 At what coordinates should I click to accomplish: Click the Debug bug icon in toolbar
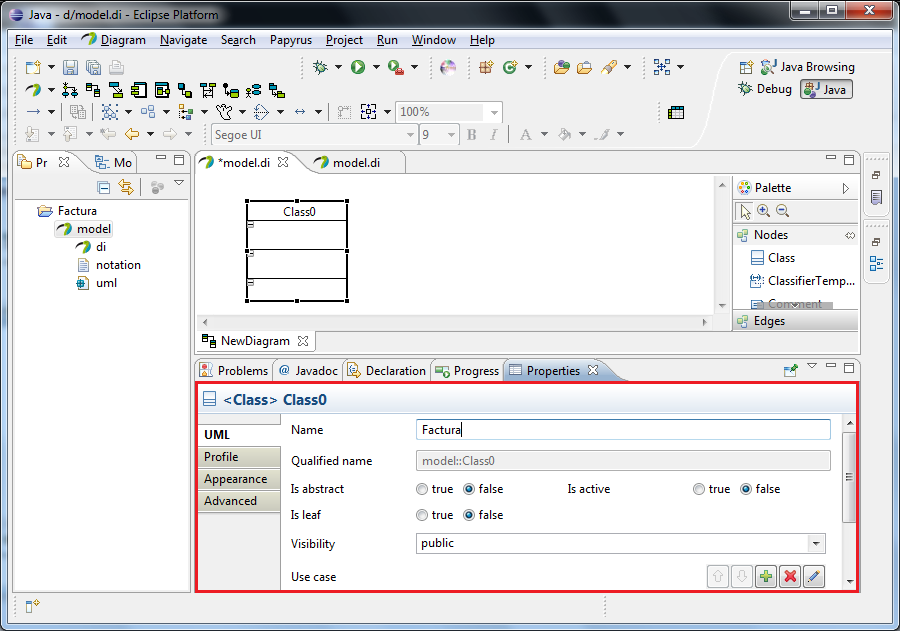pos(320,67)
